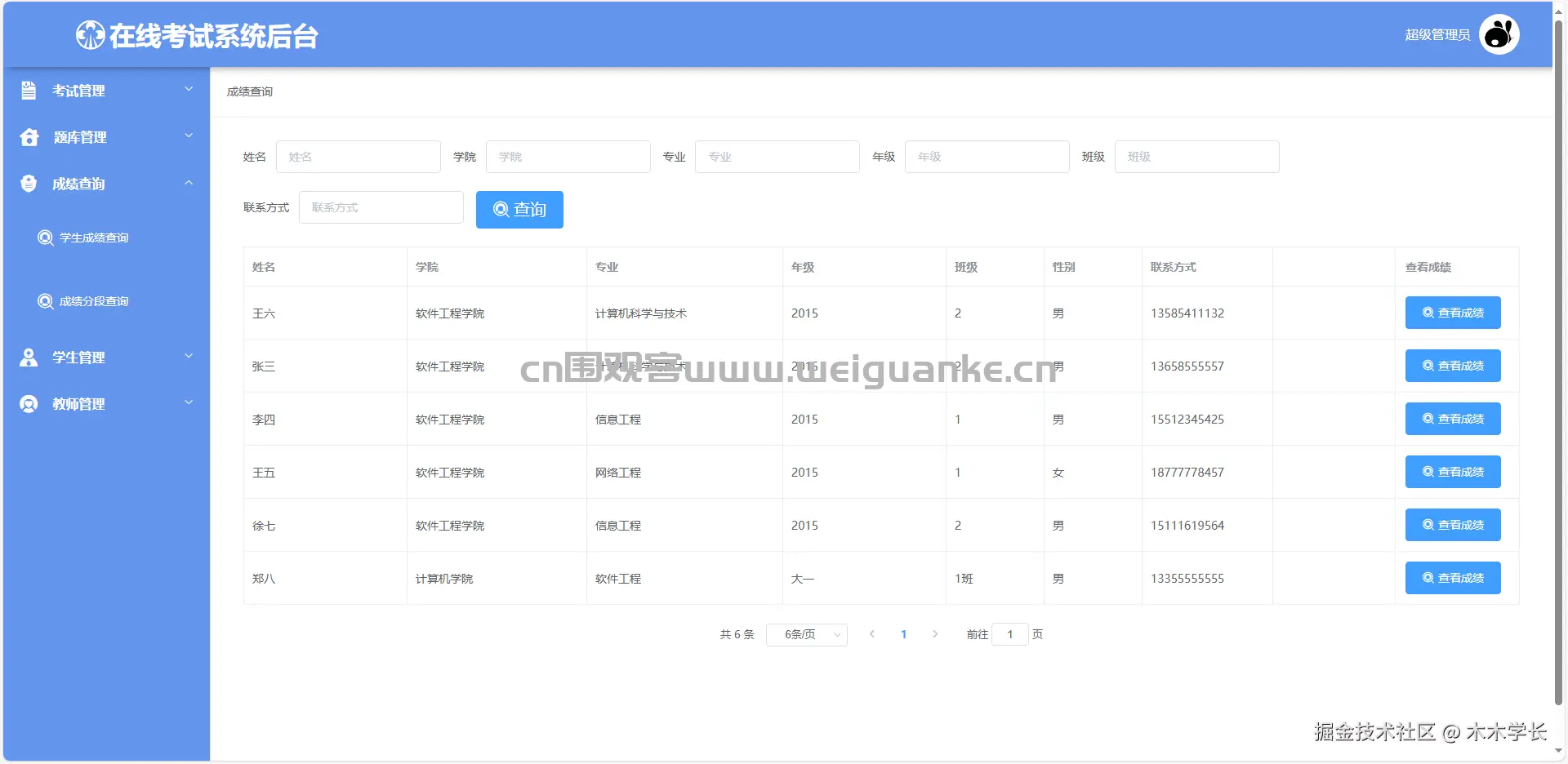Open the admin avatar in top right
This screenshot has width=1568, height=764.
(x=1499, y=34)
